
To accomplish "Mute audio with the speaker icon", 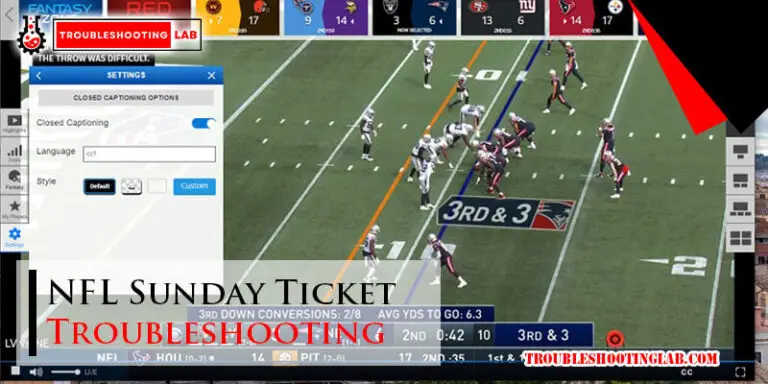I will (35, 372).
